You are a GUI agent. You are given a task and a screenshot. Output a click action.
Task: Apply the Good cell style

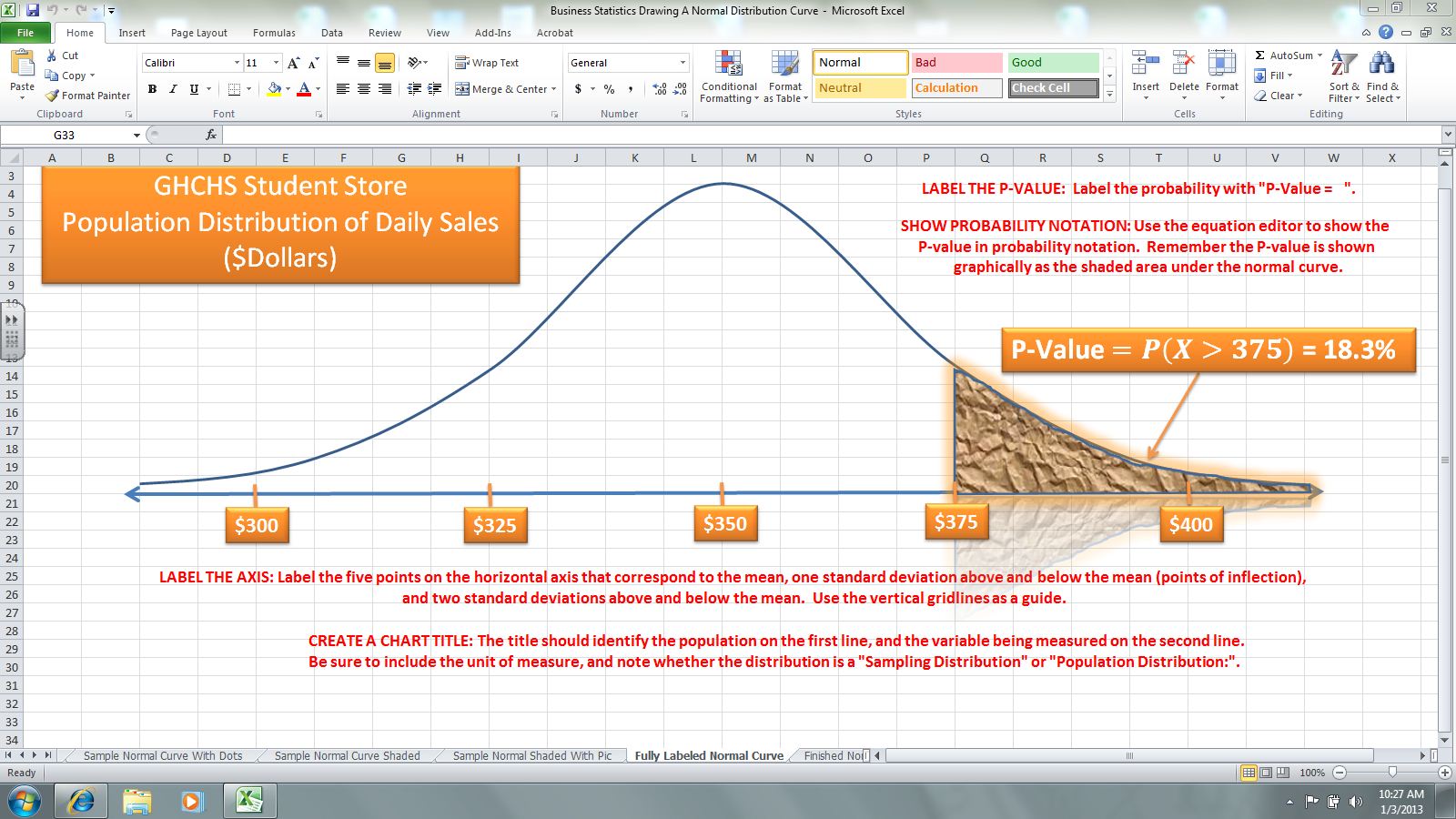(x=1053, y=63)
